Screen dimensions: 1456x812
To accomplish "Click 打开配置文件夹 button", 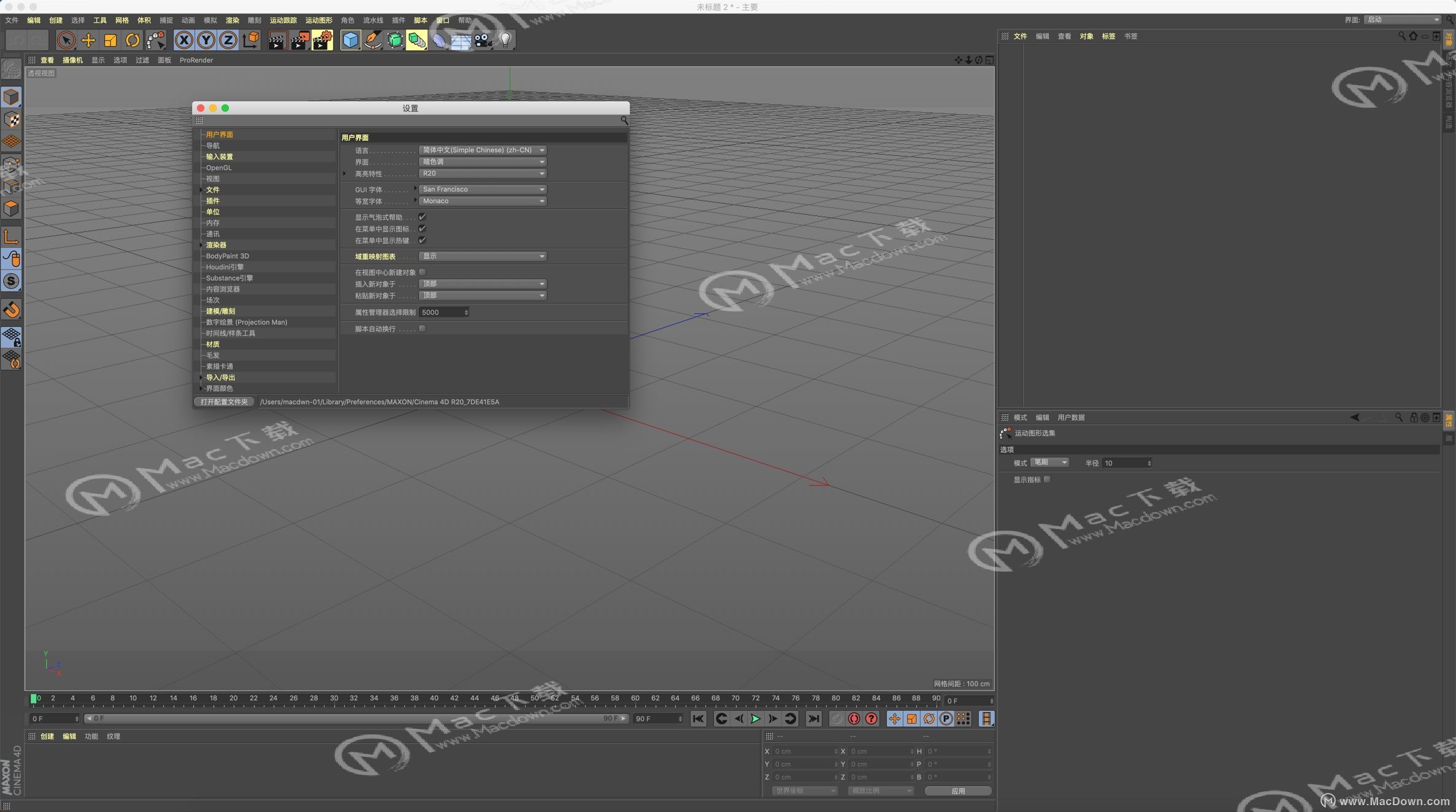I will click(224, 402).
